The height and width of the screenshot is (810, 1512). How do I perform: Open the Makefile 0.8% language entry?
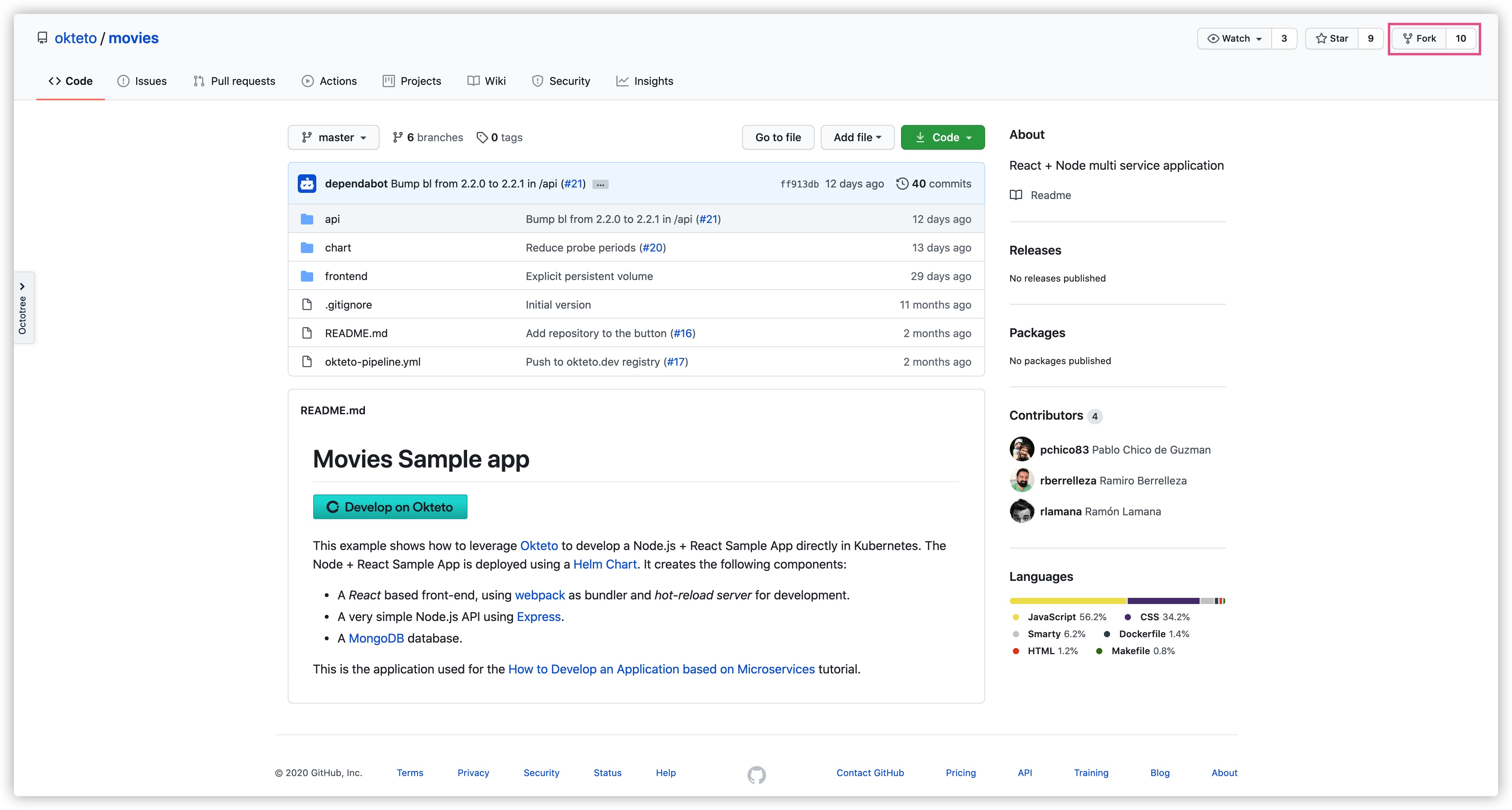tap(1136, 651)
